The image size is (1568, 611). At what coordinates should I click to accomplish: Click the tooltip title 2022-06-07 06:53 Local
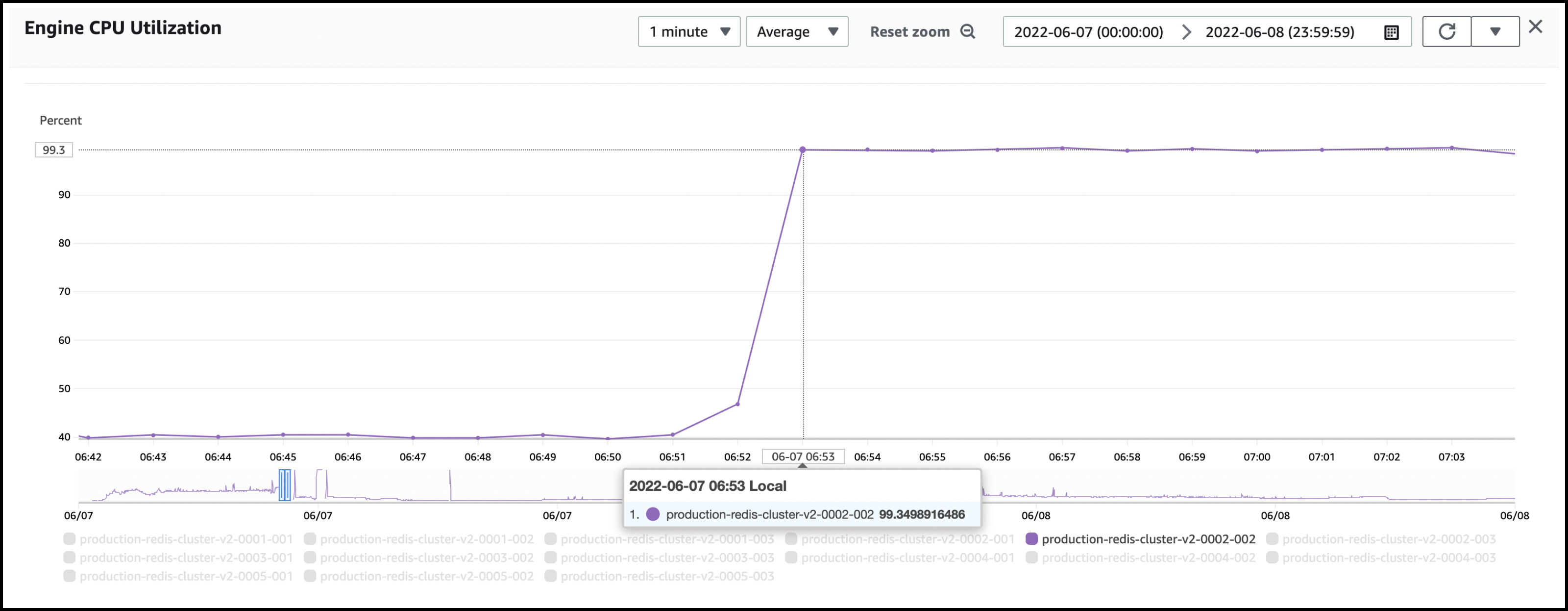[707, 486]
